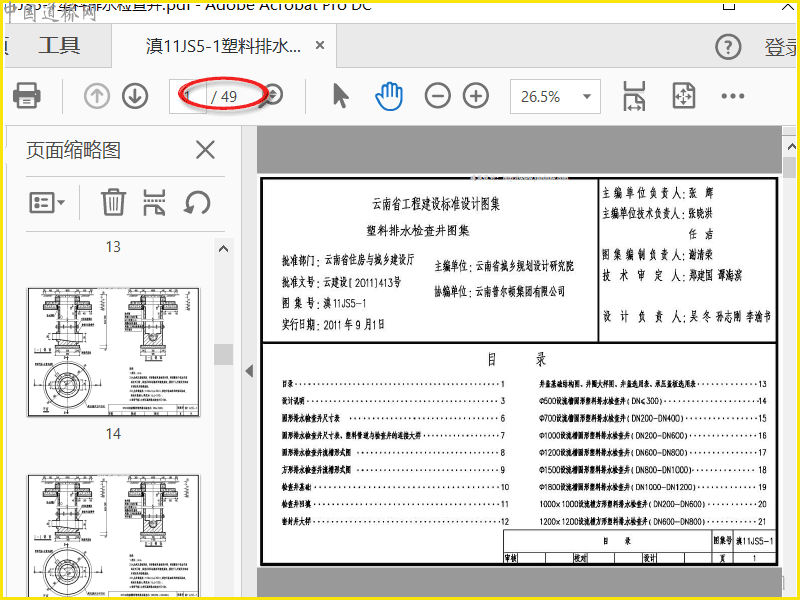800x600 pixels.
Task: Collapse the navigation pane with left triangle
Action: coord(249,371)
